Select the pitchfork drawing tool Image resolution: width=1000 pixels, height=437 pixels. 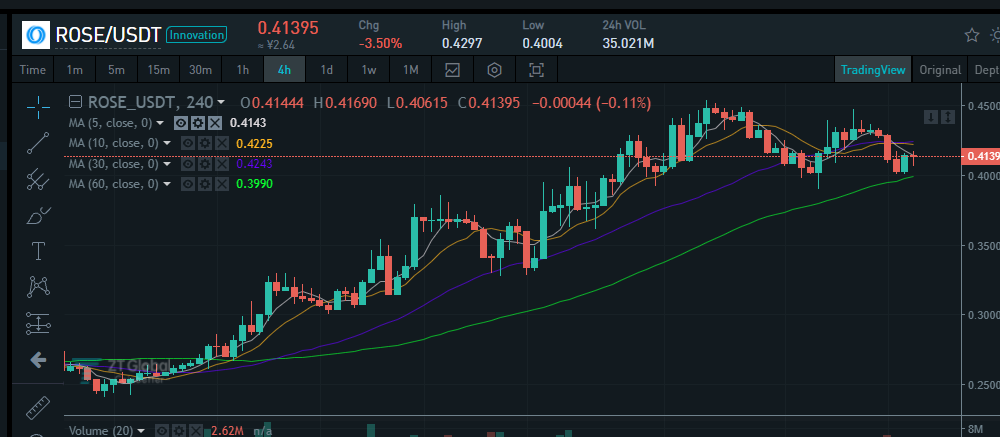[x=38, y=179]
